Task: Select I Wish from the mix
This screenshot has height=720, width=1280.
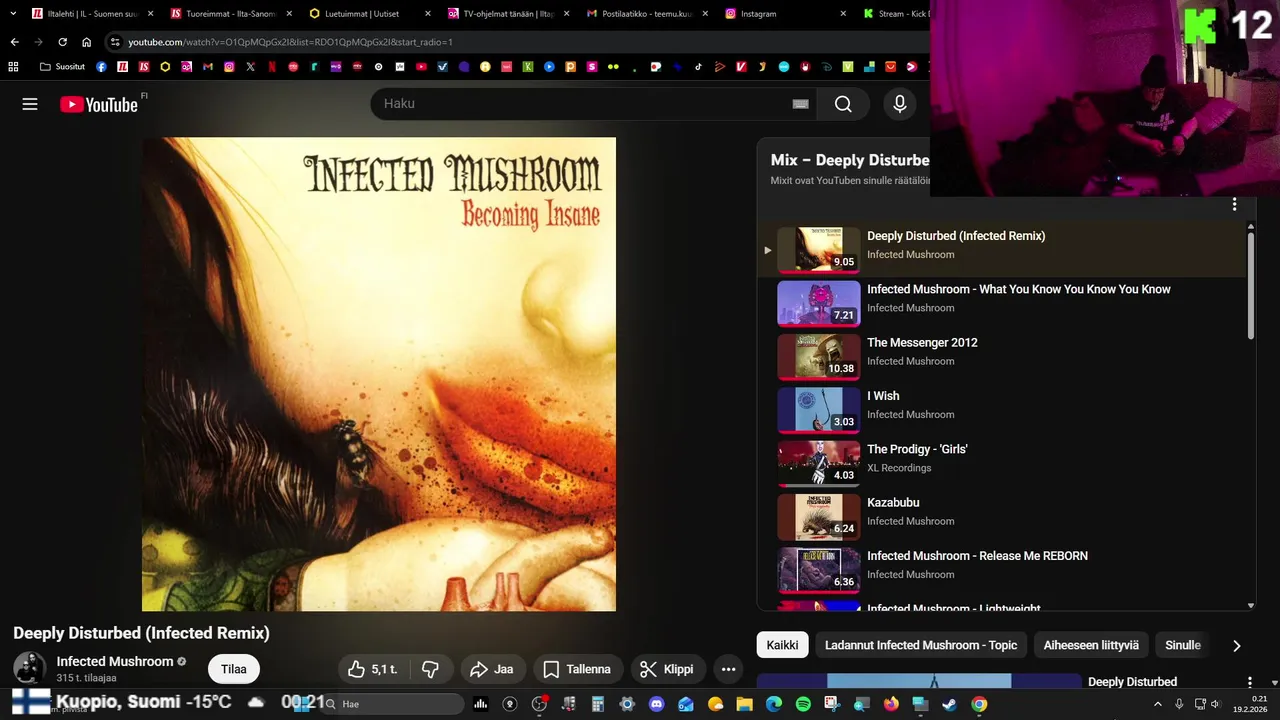Action: 1003,409
